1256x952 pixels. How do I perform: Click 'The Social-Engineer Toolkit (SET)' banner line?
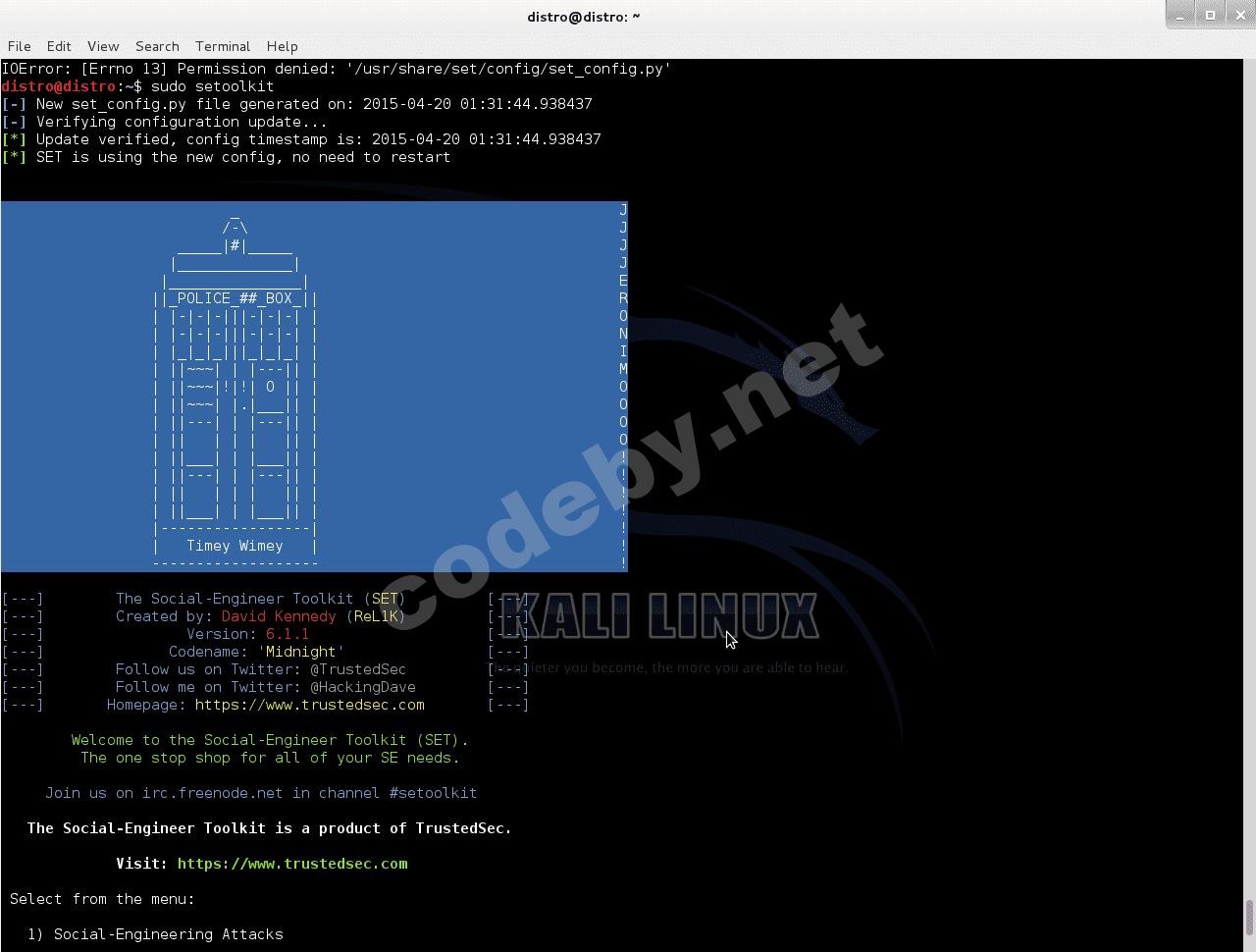[260, 599]
